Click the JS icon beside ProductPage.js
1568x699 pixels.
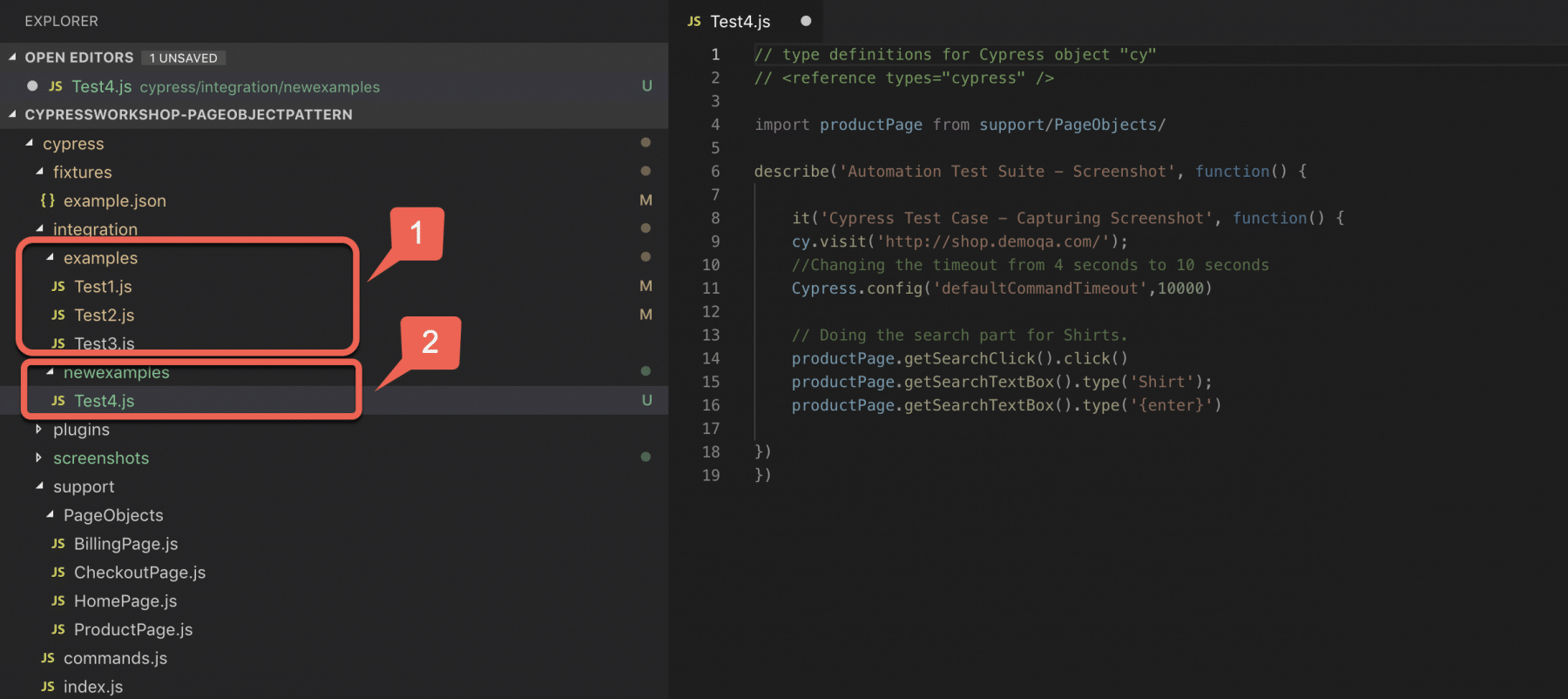tap(58, 630)
